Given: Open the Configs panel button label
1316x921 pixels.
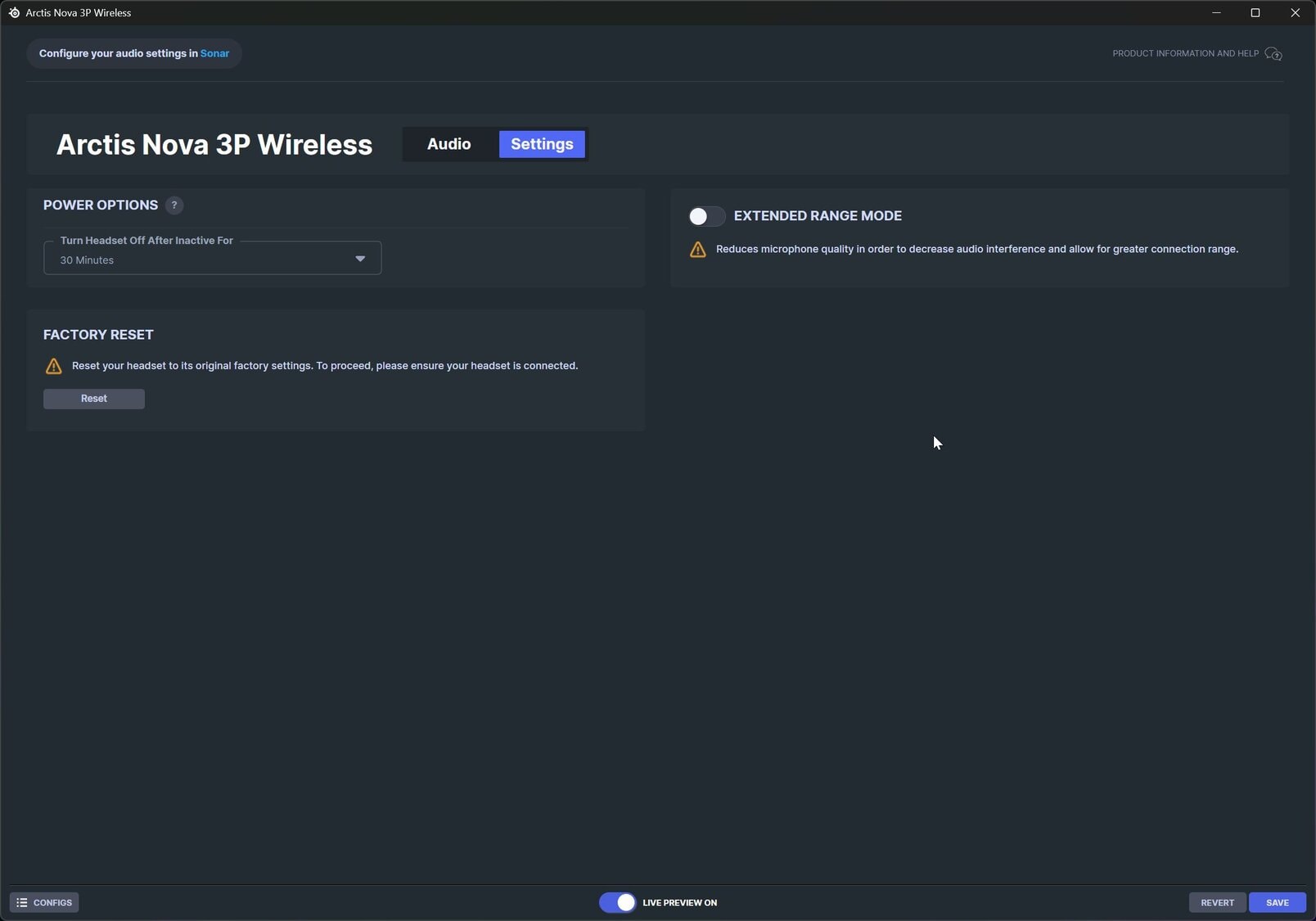Looking at the screenshot, I should coord(52,903).
